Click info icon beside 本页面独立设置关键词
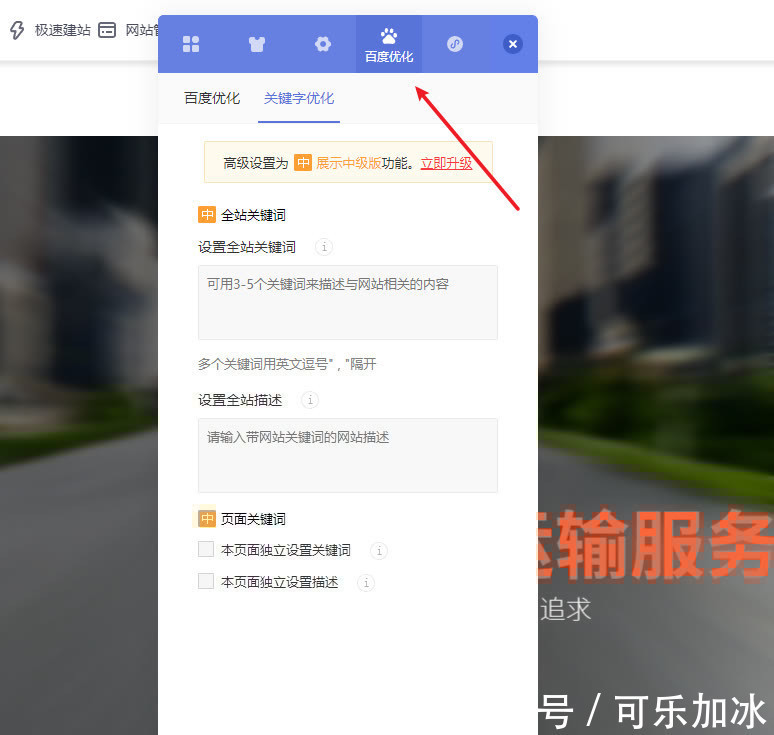The width and height of the screenshot is (774, 735). [379, 550]
